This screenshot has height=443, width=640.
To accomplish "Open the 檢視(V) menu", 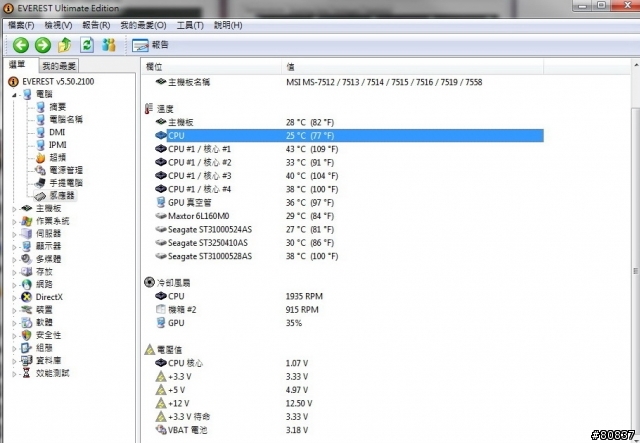I will [58, 25].
